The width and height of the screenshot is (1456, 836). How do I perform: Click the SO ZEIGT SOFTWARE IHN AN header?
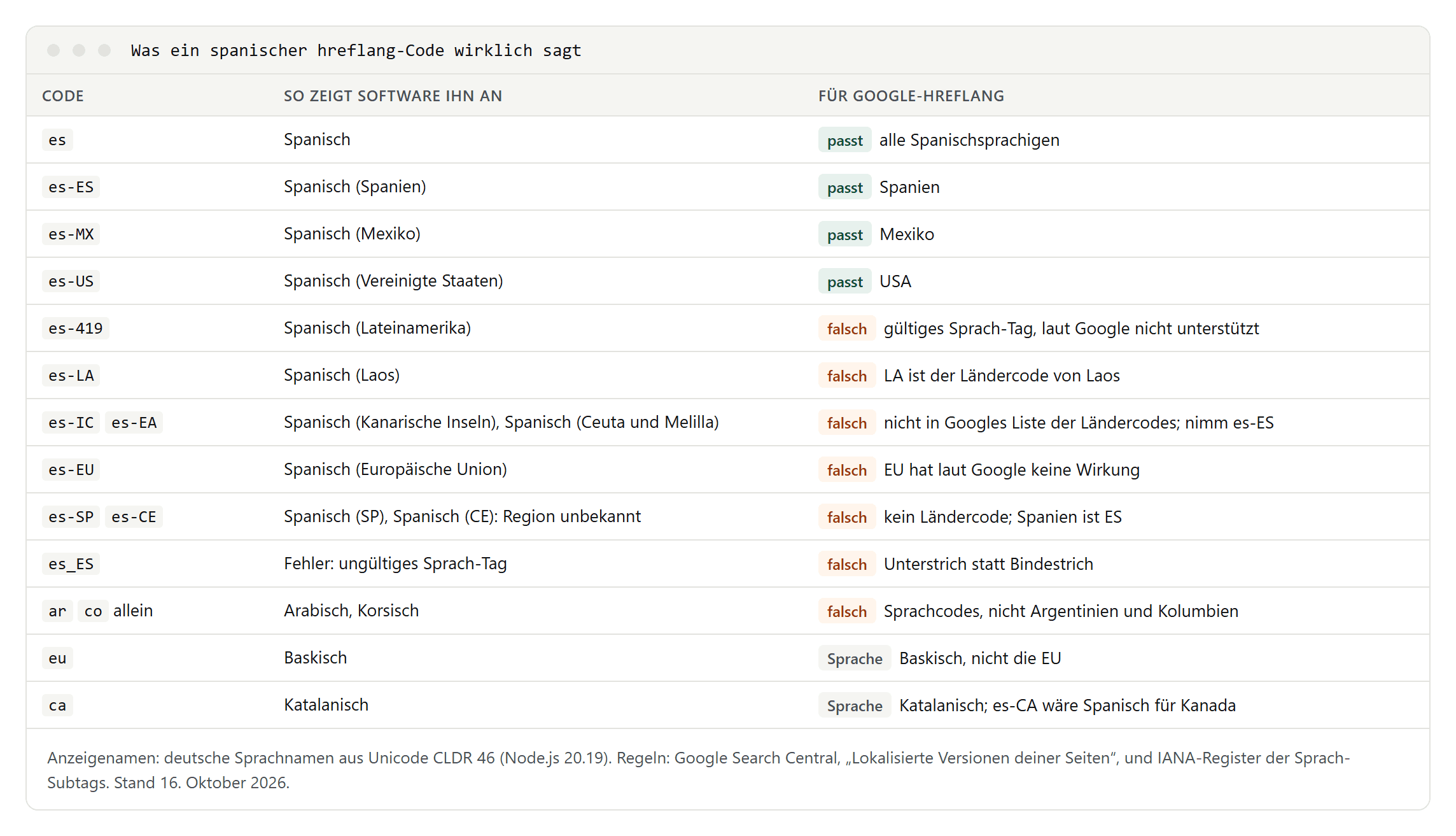[x=393, y=96]
